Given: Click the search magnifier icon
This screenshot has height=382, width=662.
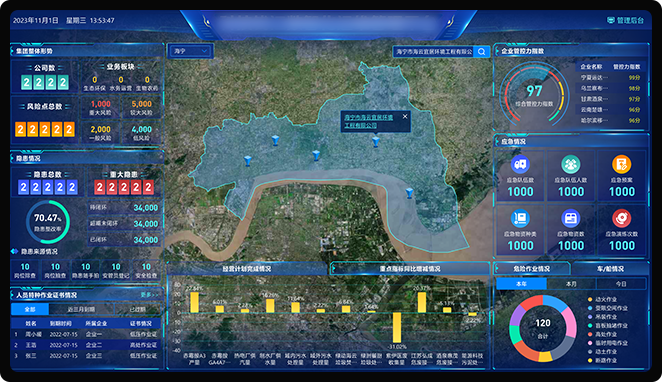Looking at the screenshot, I should click(481, 51).
